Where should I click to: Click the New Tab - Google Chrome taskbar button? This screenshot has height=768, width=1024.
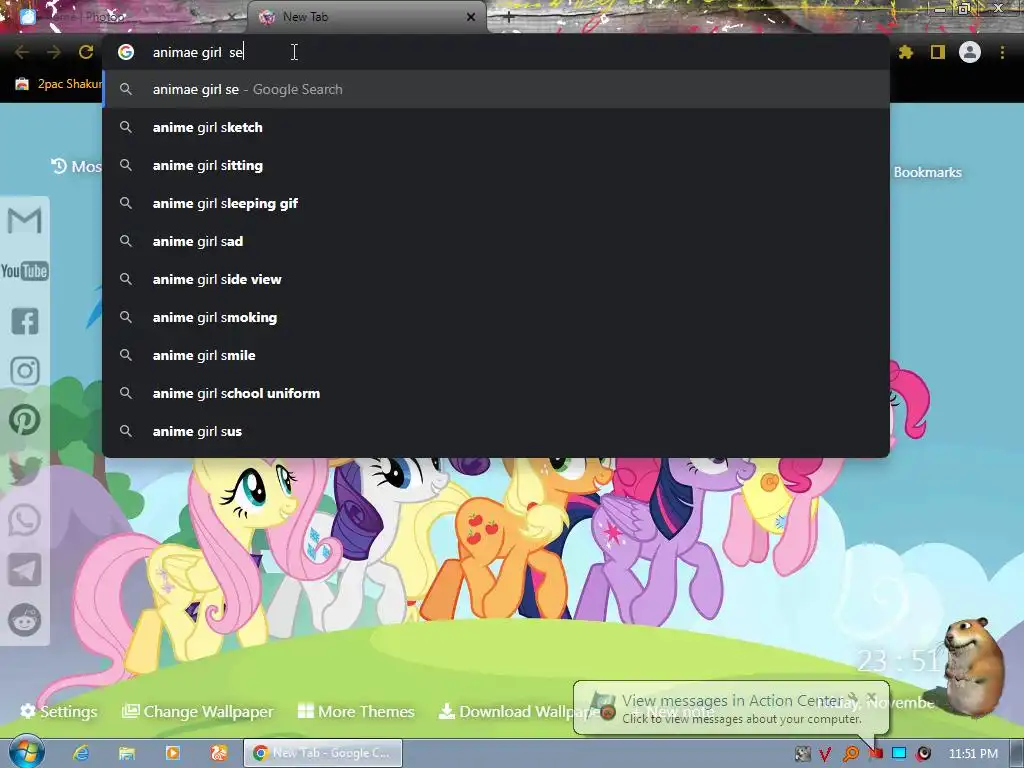(x=323, y=753)
